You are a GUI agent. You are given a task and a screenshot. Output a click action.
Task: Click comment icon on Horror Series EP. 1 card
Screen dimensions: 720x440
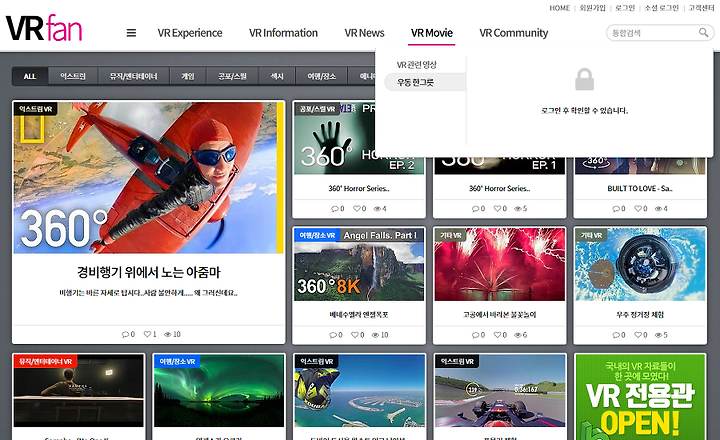[476, 209]
